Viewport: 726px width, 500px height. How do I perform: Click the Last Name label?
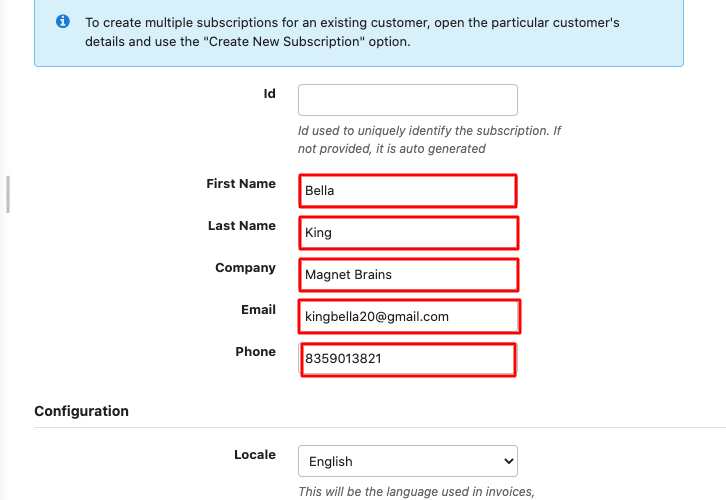pyautogui.click(x=242, y=226)
